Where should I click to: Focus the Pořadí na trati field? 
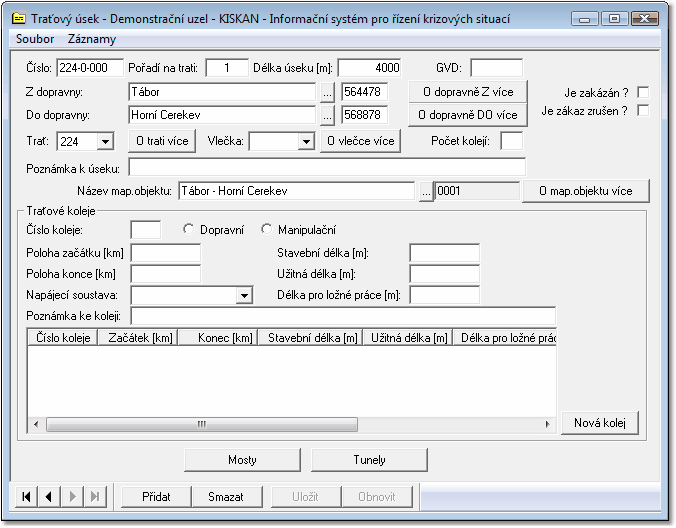[x=227, y=68]
